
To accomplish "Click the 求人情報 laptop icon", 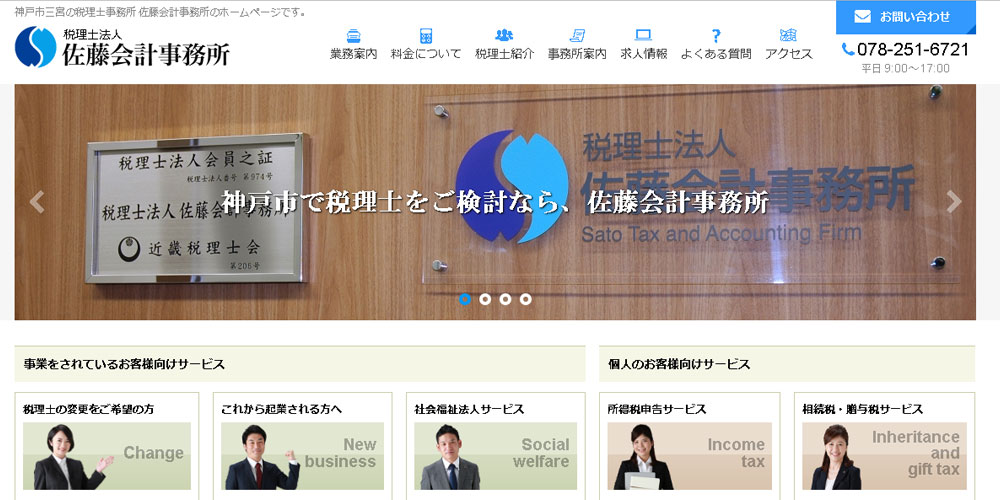I will pos(643,35).
